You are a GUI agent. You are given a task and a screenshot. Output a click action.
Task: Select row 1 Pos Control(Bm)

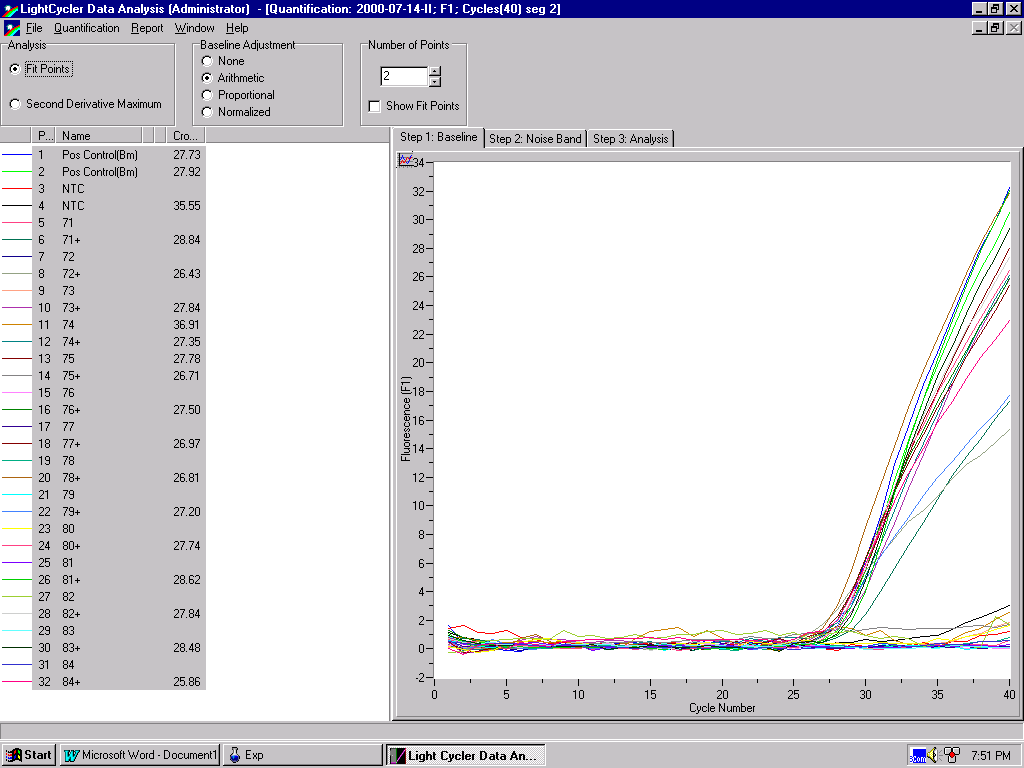pyautogui.click(x=119, y=155)
